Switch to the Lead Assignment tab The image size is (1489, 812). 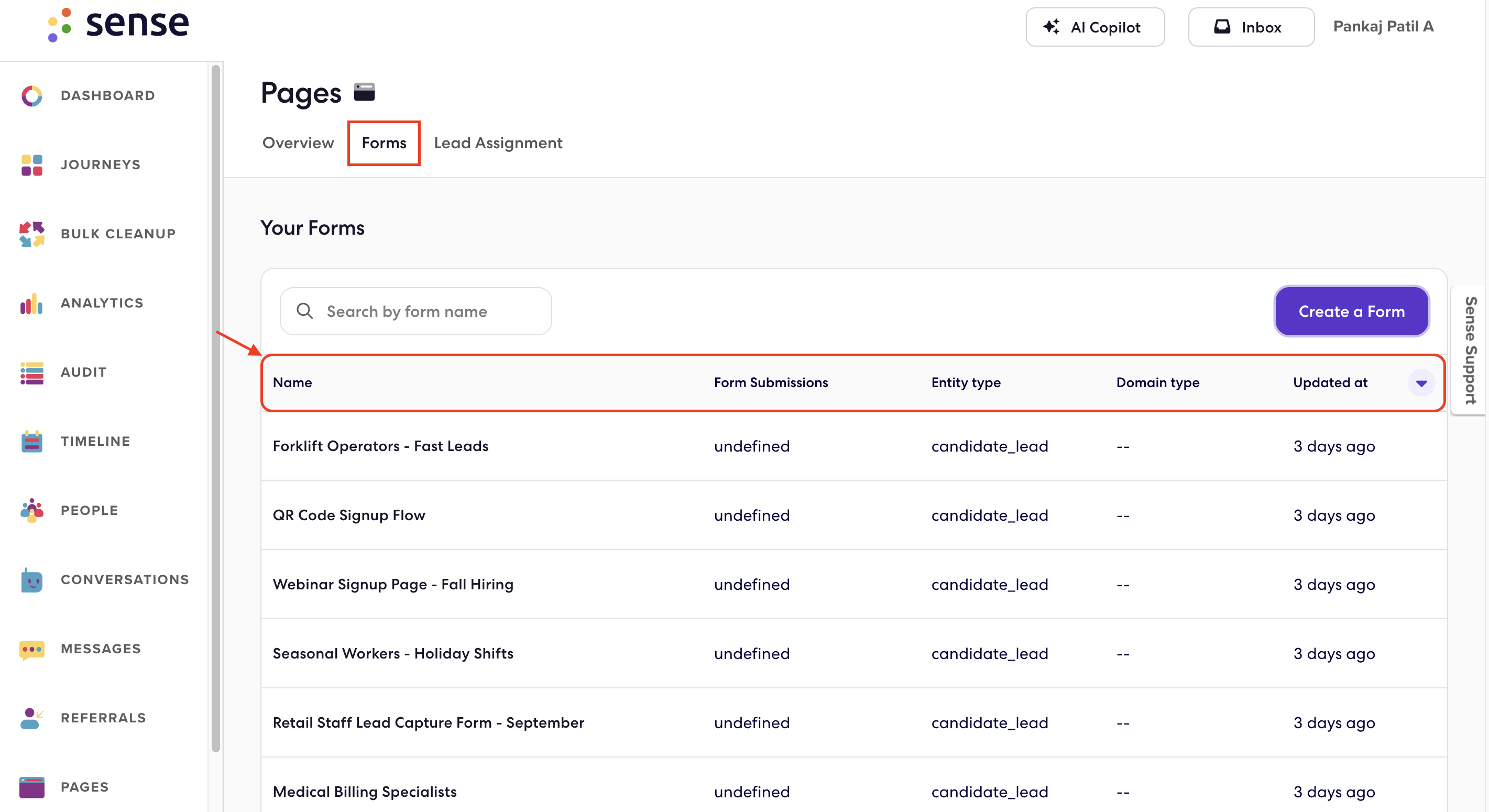pyautogui.click(x=498, y=142)
